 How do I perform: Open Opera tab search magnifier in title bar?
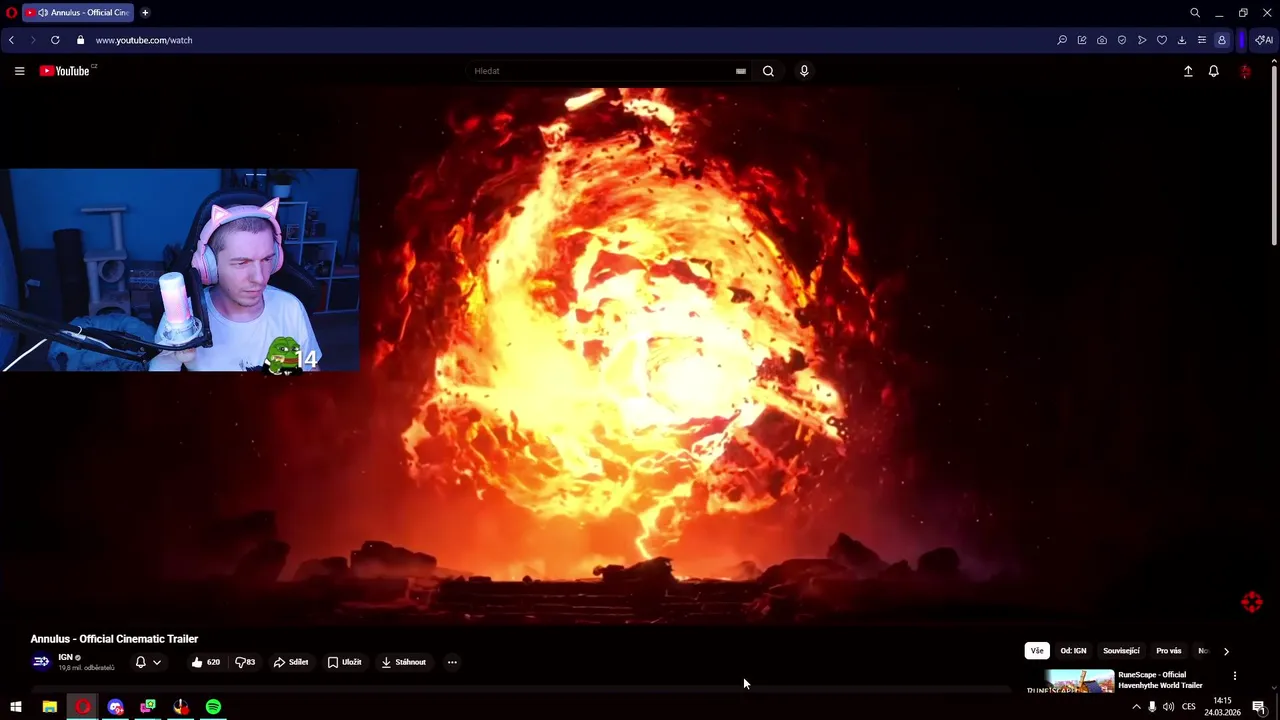pyautogui.click(x=1195, y=13)
